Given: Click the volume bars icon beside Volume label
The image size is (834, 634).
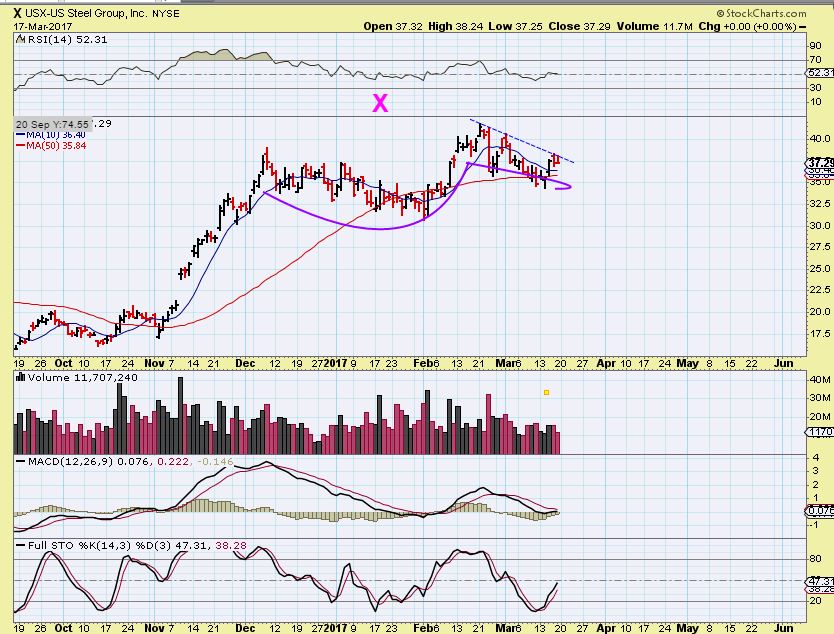Looking at the screenshot, I should 21,377.
